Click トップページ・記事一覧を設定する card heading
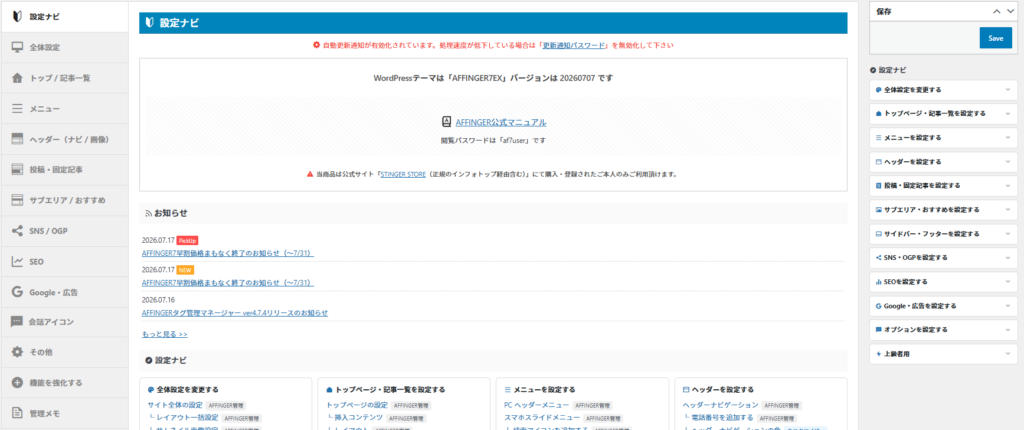 [390, 389]
